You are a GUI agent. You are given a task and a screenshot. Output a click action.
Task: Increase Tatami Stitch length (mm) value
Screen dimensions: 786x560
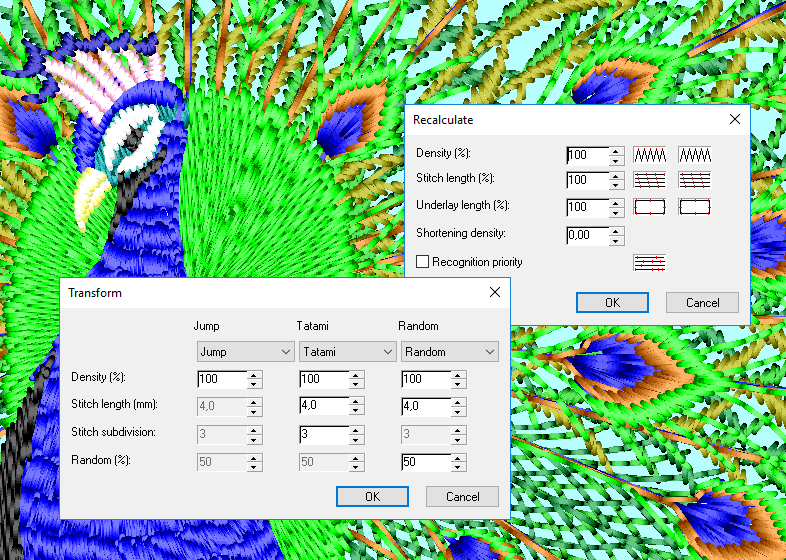coord(356,402)
